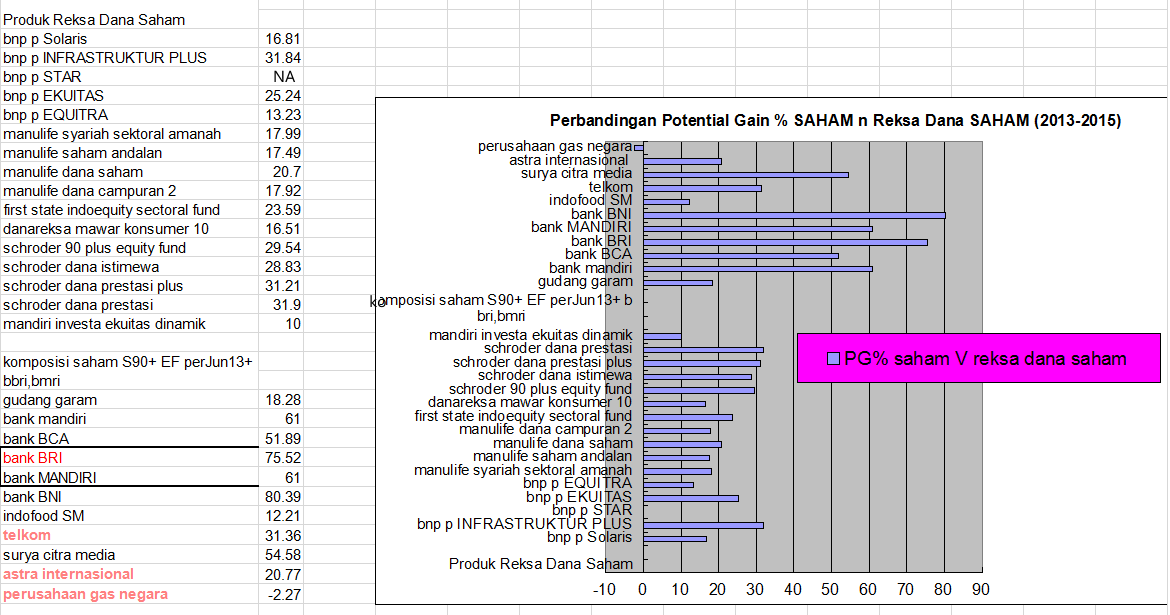Click the cell 'bnp p EQUITRA' in the table
The height and width of the screenshot is (615, 1170).
(129, 115)
